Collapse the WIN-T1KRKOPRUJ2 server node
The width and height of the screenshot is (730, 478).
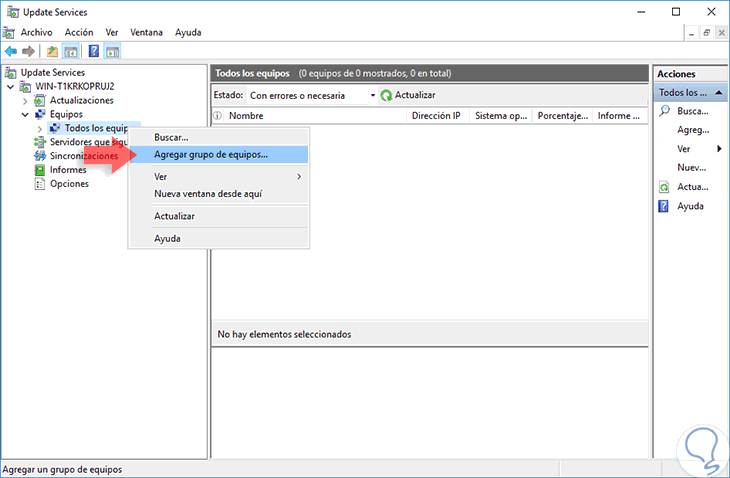[x=10, y=87]
